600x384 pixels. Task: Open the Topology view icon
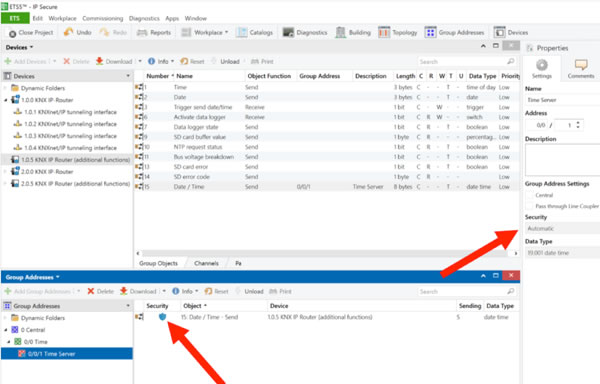pos(384,33)
